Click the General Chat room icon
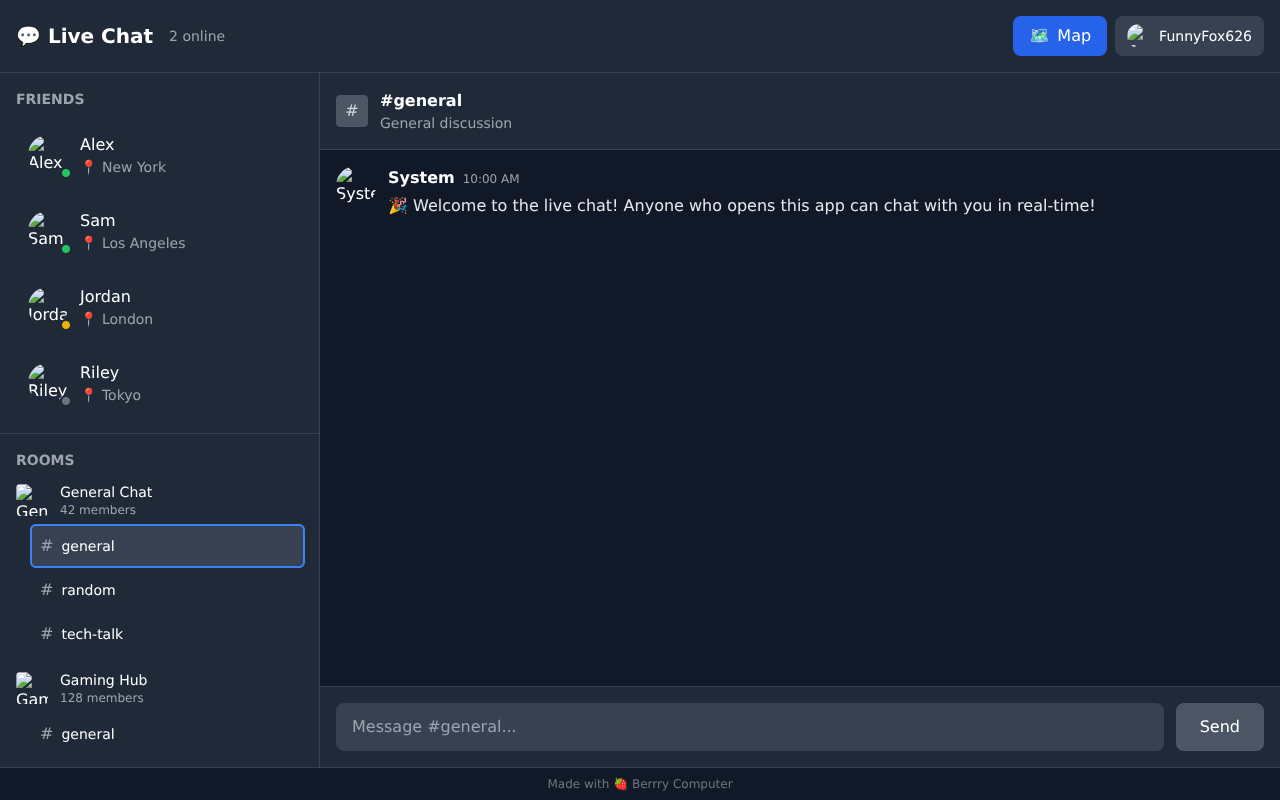This screenshot has height=800, width=1280. pyautogui.click(x=32, y=499)
